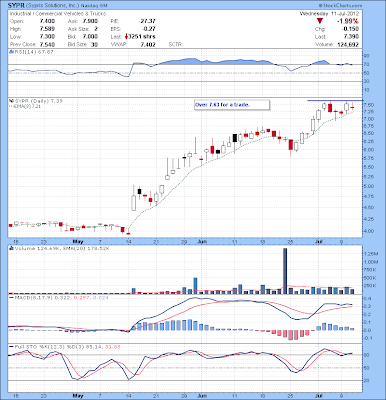Click the 'Jul' label on price chart axis
The height and width of the screenshot is (400, 386).
[x=320, y=241]
